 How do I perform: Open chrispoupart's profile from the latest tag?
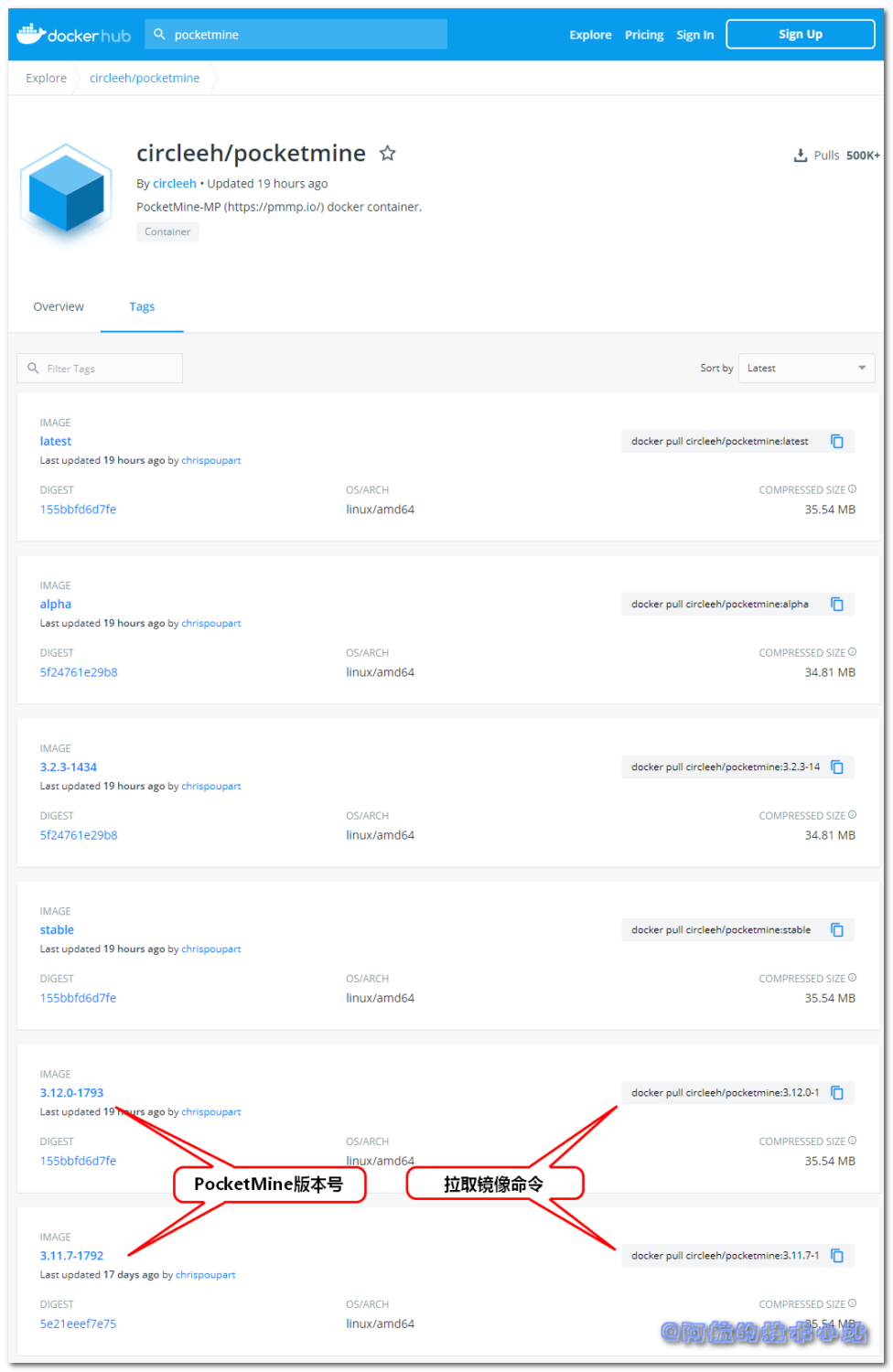tap(211, 460)
